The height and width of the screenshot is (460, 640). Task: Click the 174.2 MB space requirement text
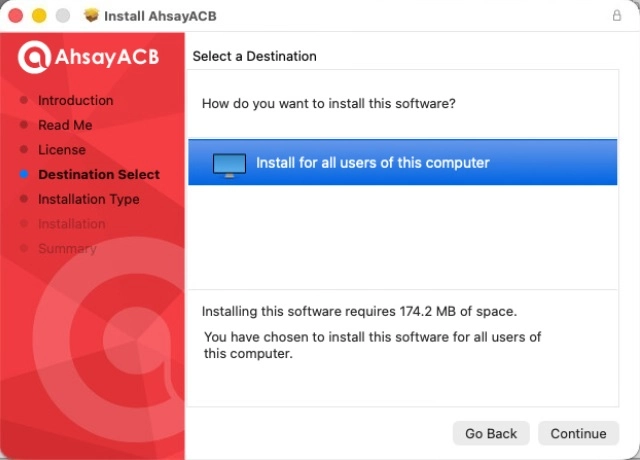(359, 311)
